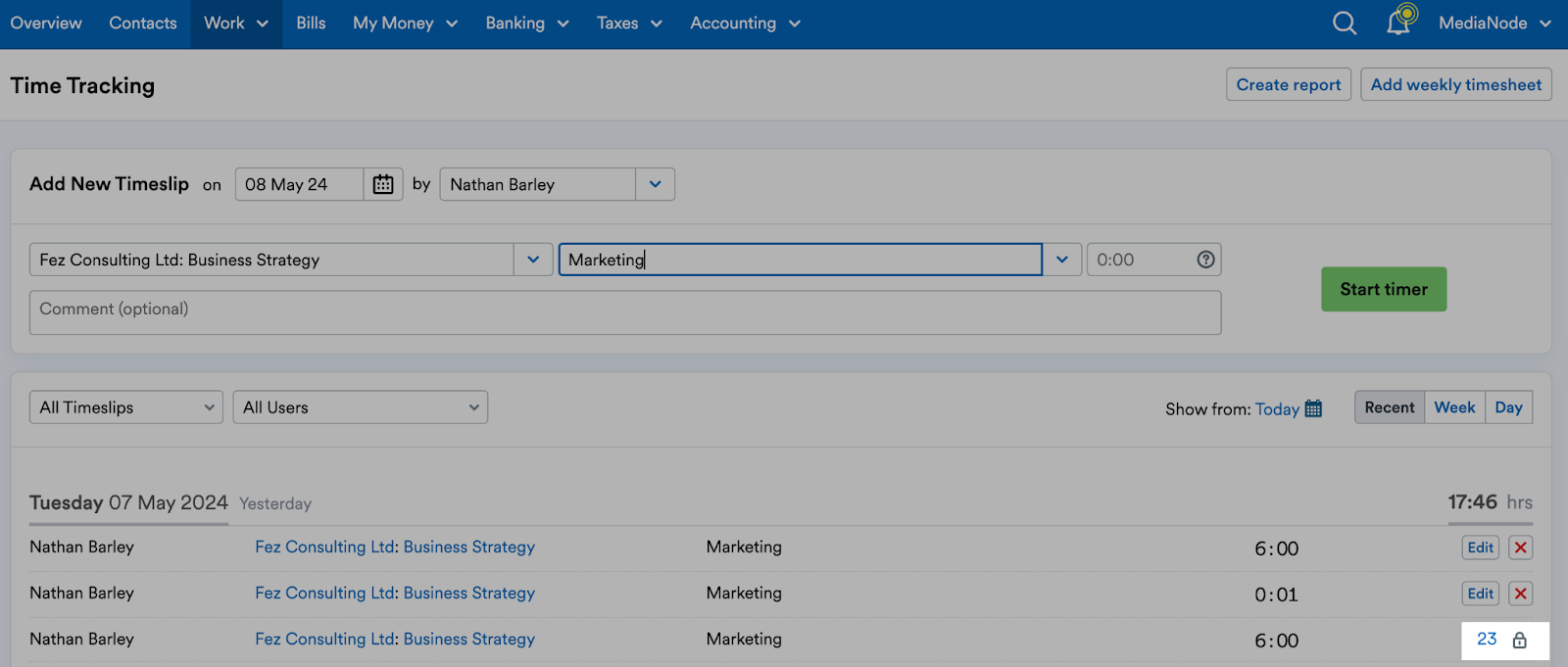Click the Today link
This screenshot has height=667, width=1568.
[x=1277, y=409]
